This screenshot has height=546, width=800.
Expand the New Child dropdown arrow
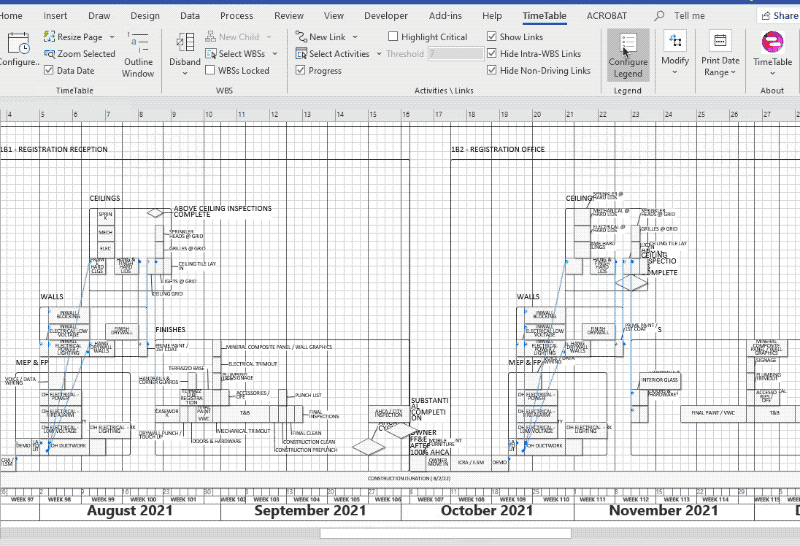tap(269, 37)
